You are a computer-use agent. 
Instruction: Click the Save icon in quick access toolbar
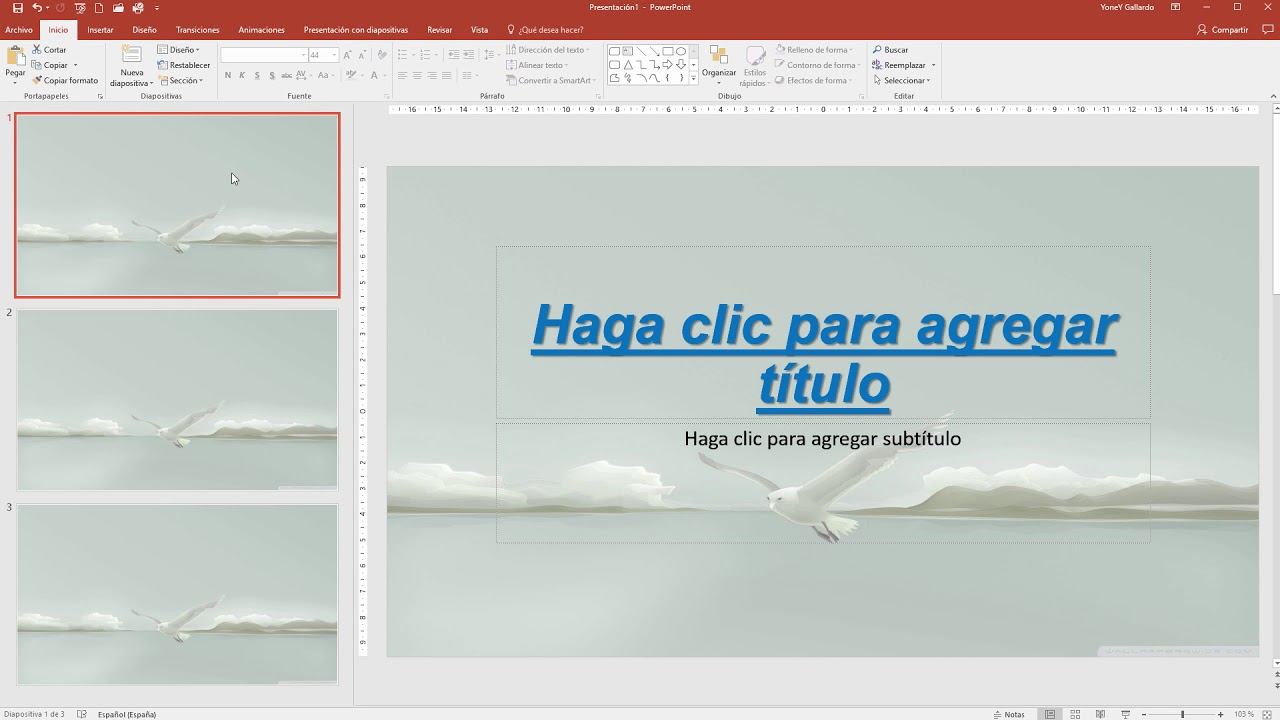pos(17,8)
